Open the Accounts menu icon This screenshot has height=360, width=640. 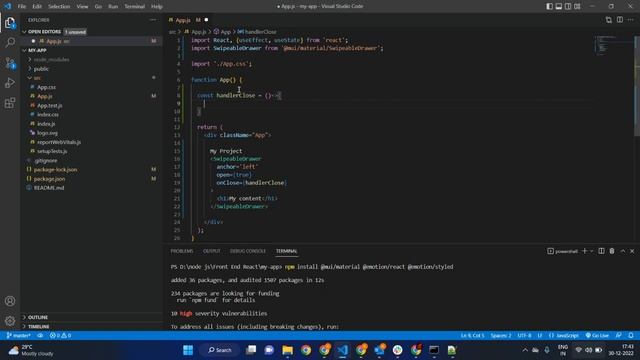click(x=10, y=301)
